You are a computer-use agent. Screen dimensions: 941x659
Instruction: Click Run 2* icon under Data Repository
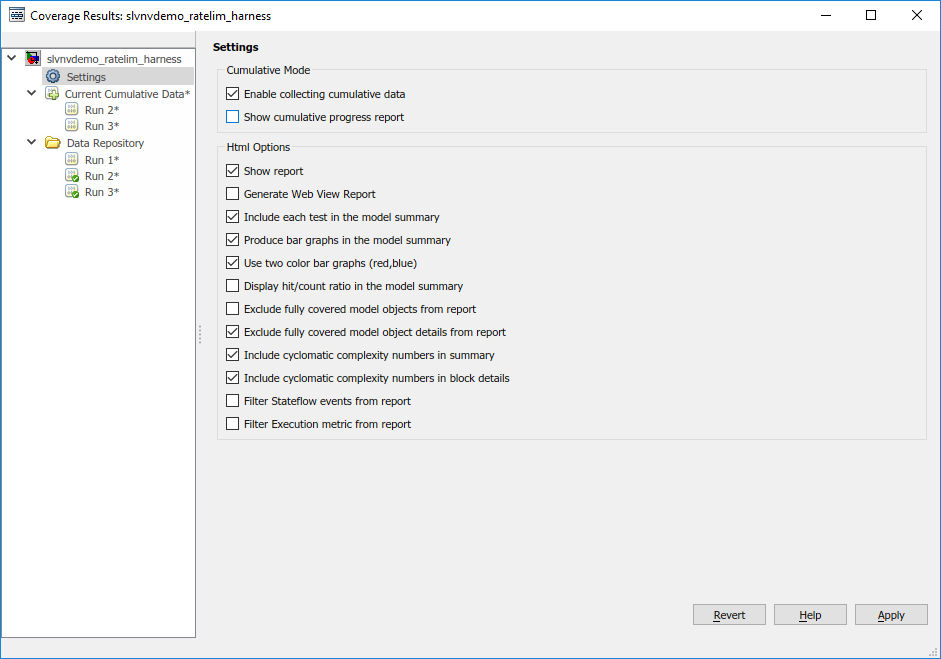pyautogui.click(x=72, y=176)
